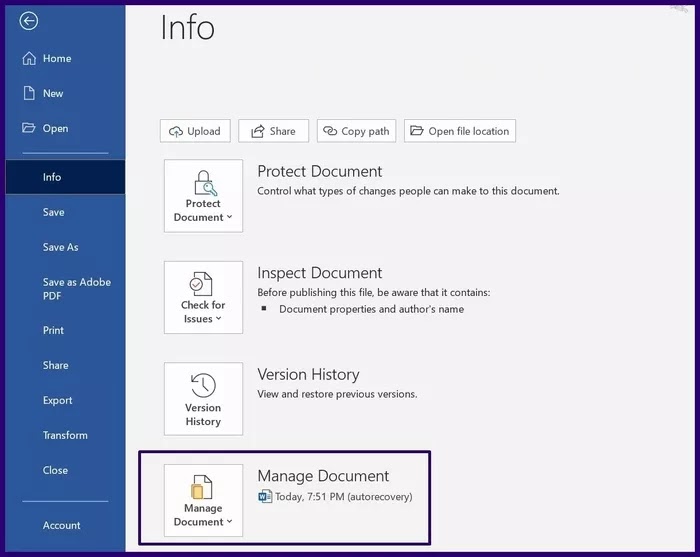
Task: Expand the Check for Issues dropdown
Action: (203, 297)
